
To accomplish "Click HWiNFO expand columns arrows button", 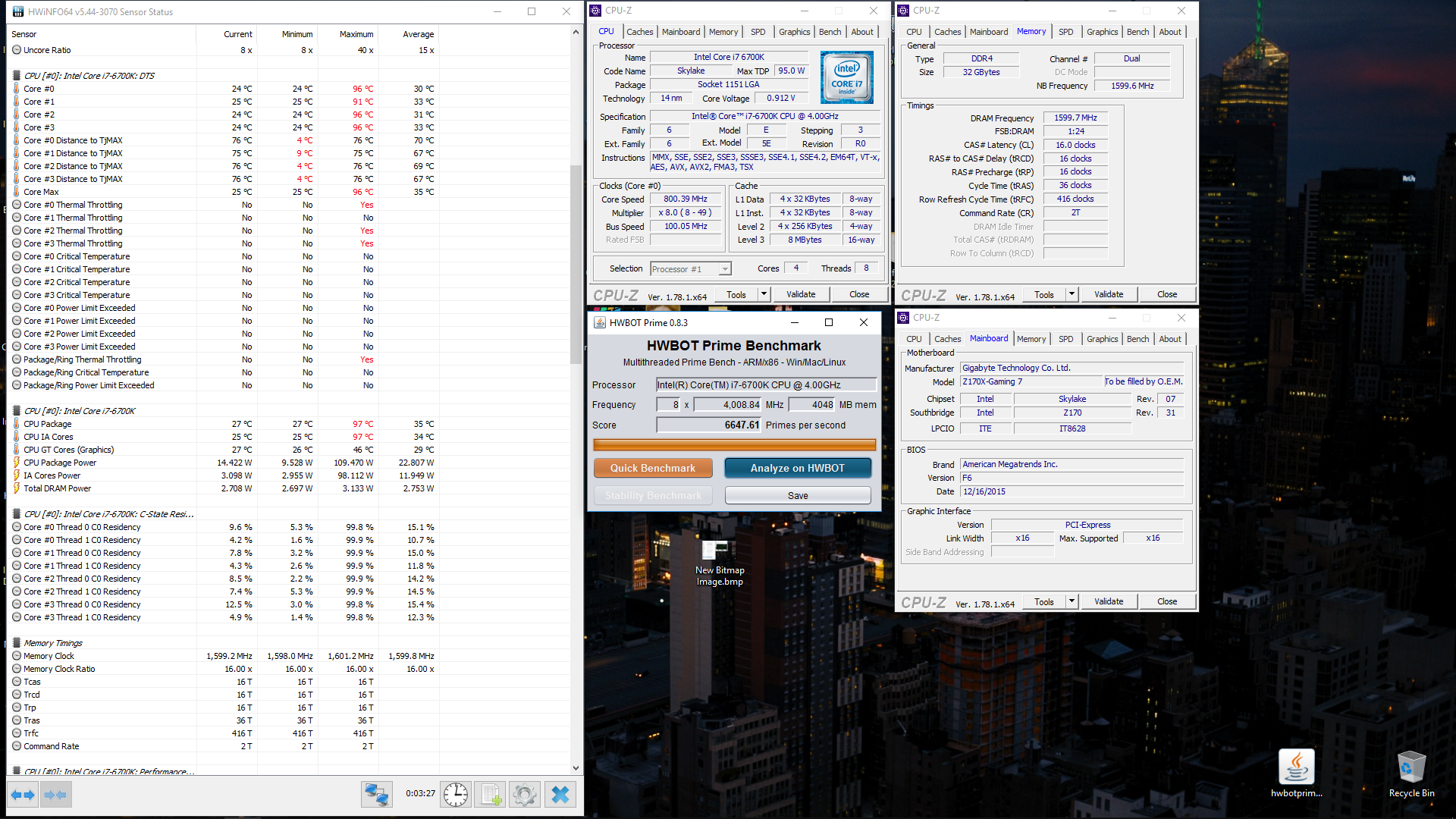I will pos(23,794).
